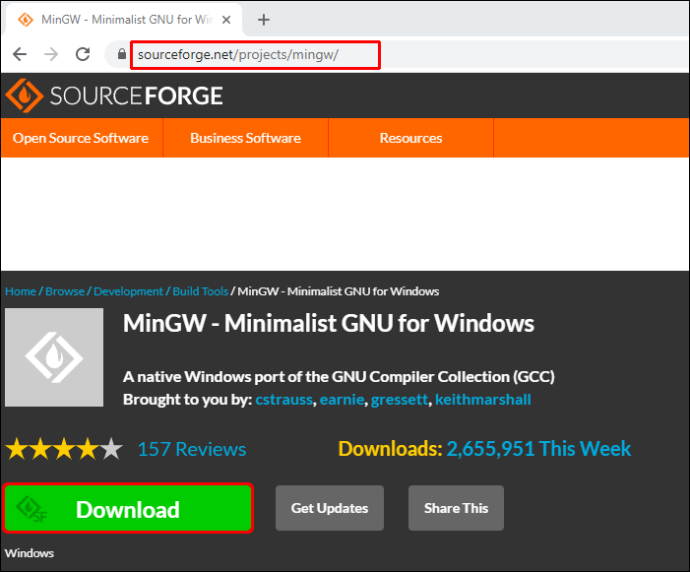This screenshot has height=572, width=690.
Task: Open the Open Source Software menu
Action: 81,138
